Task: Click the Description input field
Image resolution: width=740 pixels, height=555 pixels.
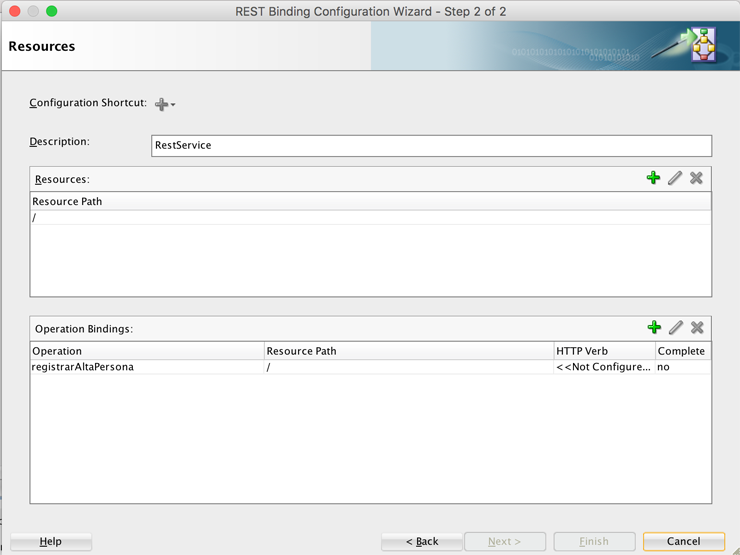Action: (431, 146)
